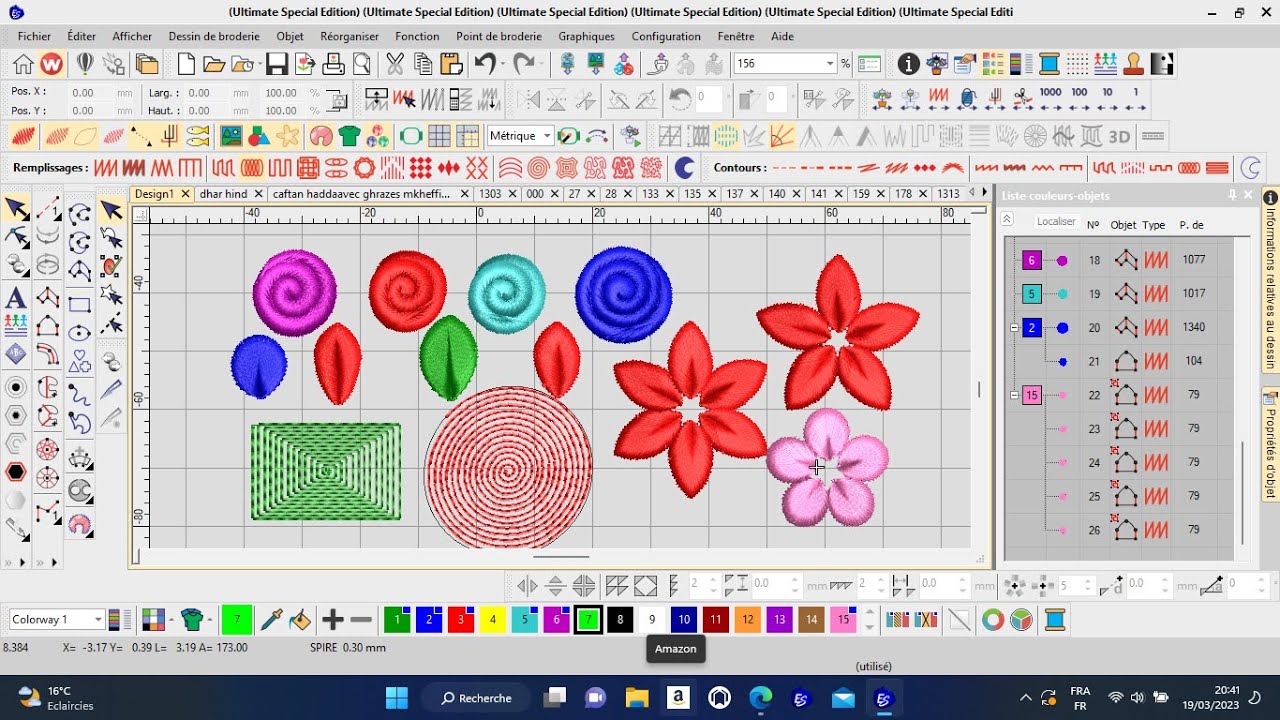Switch to the Design1 tab
The height and width of the screenshot is (720, 1280).
(x=154, y=194)
